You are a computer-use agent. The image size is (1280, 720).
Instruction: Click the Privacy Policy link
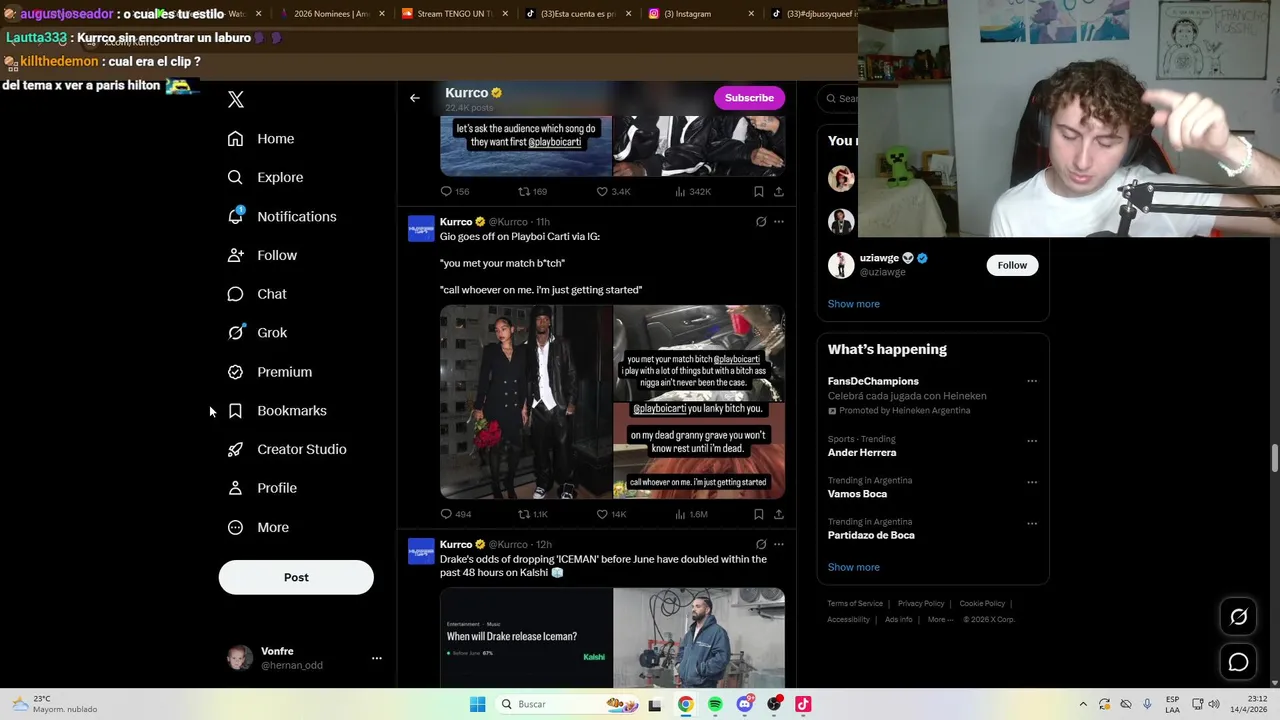921,604
